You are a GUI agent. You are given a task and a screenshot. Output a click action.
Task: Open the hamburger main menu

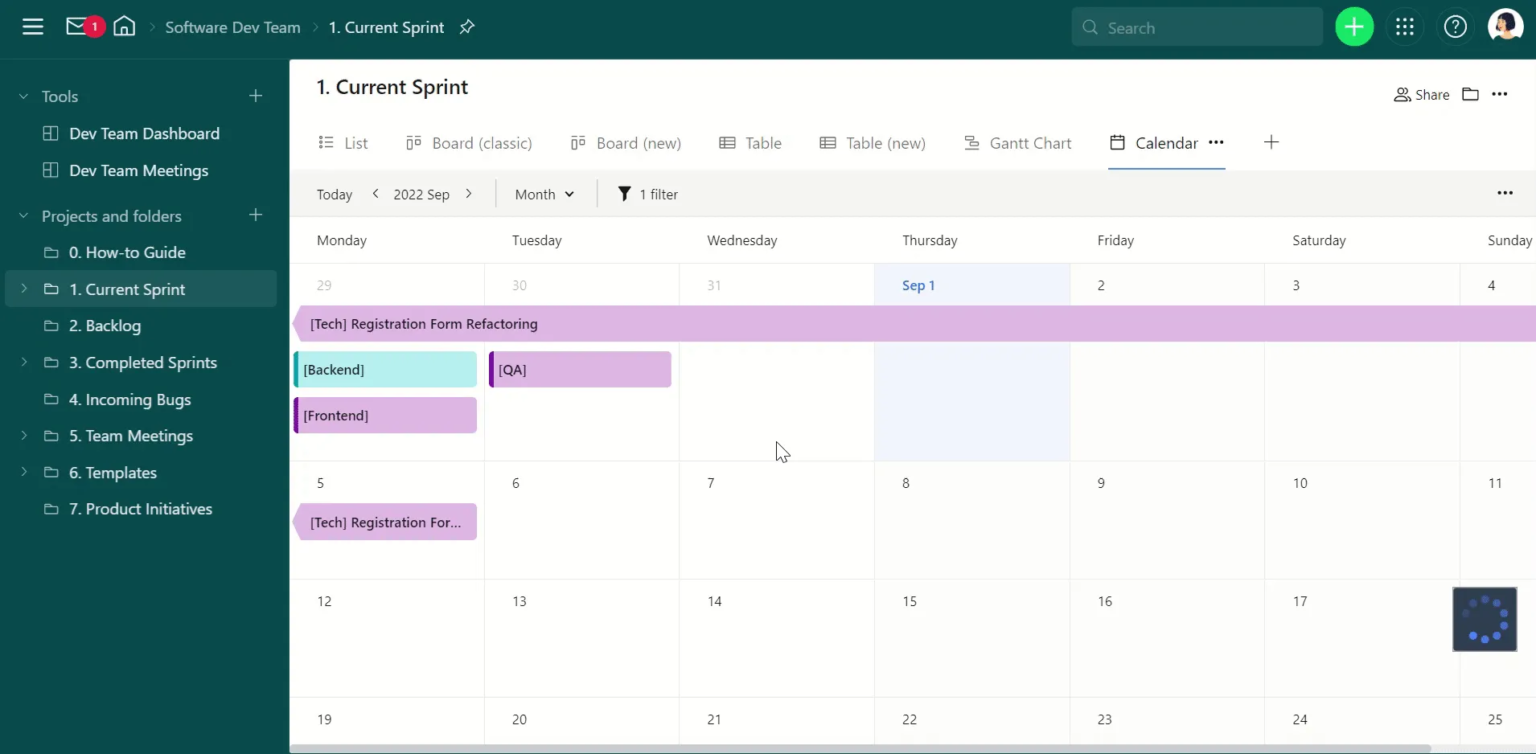(33, 27)
